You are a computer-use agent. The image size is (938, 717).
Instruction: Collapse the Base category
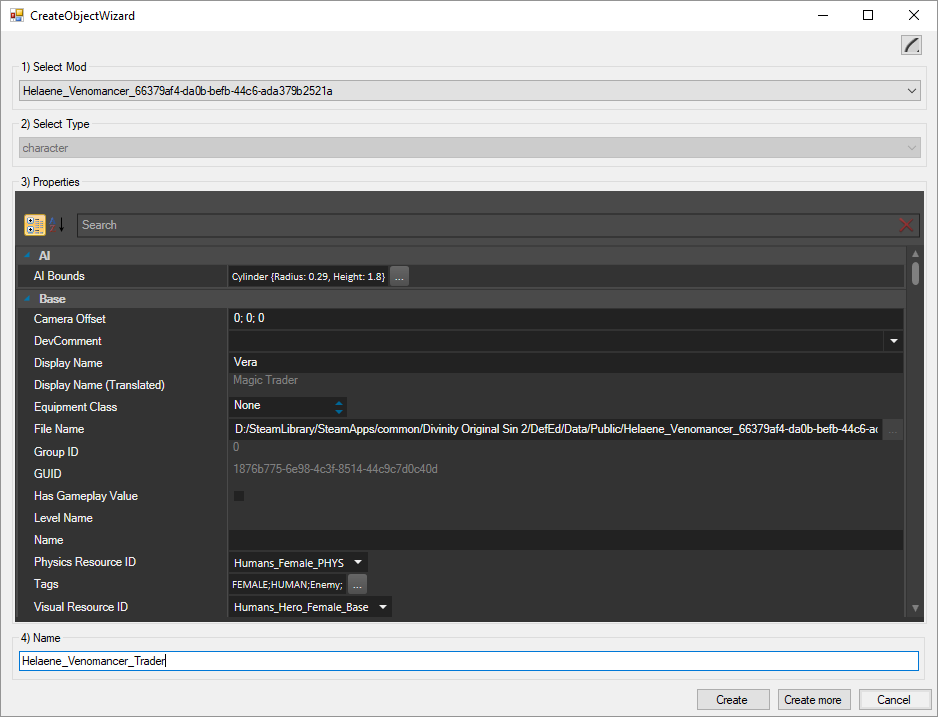28,298
